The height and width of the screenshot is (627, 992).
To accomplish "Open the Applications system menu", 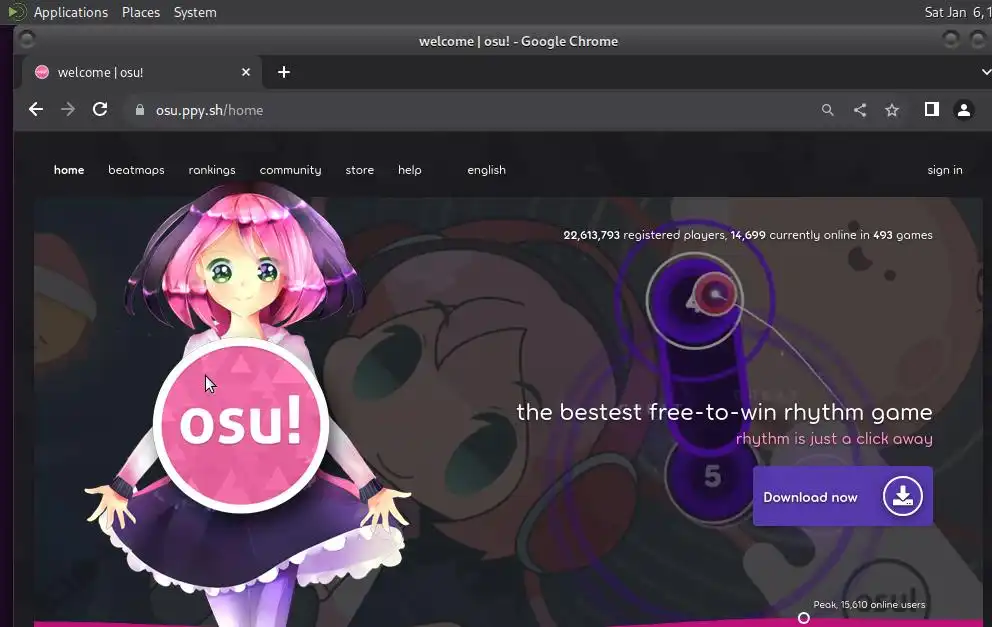I will 70,12.
